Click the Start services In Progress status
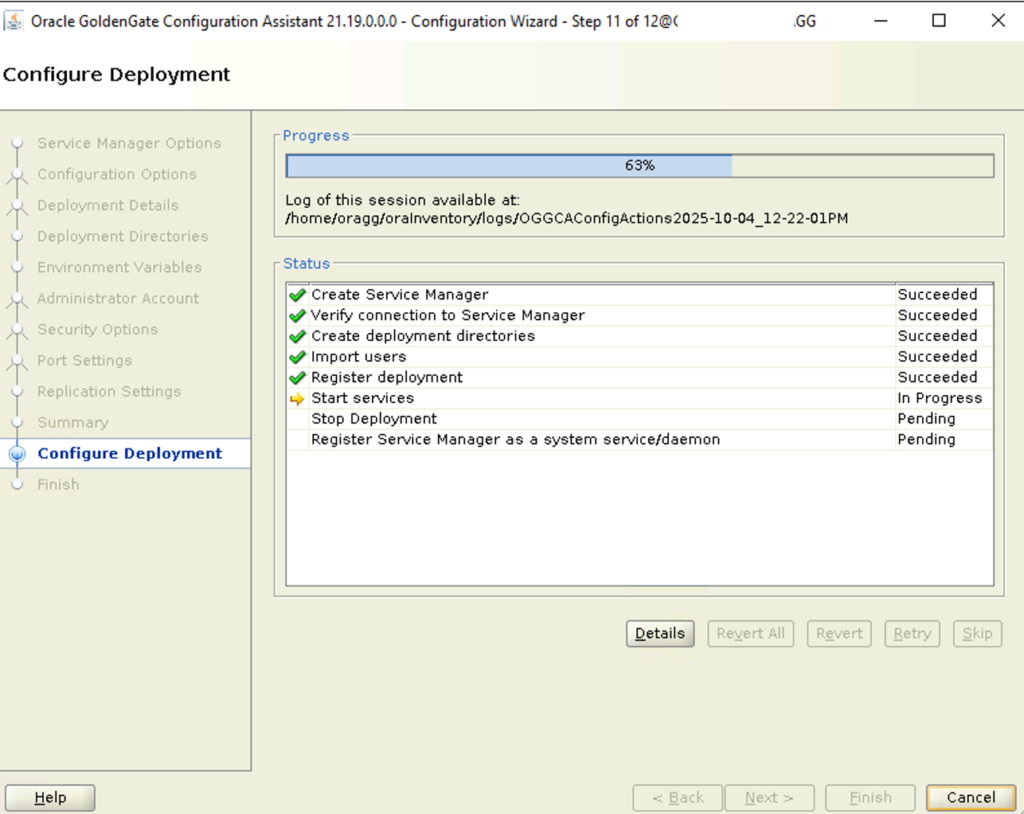Viewport: 1024px width, 814px height. (940, 398)
